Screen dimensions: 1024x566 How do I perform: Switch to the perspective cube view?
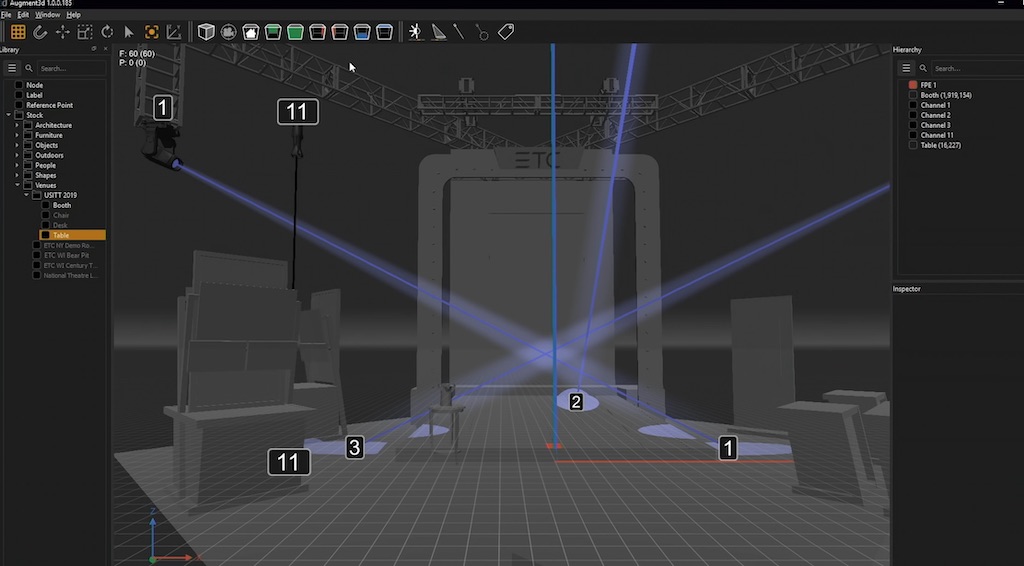coord(206,32)
